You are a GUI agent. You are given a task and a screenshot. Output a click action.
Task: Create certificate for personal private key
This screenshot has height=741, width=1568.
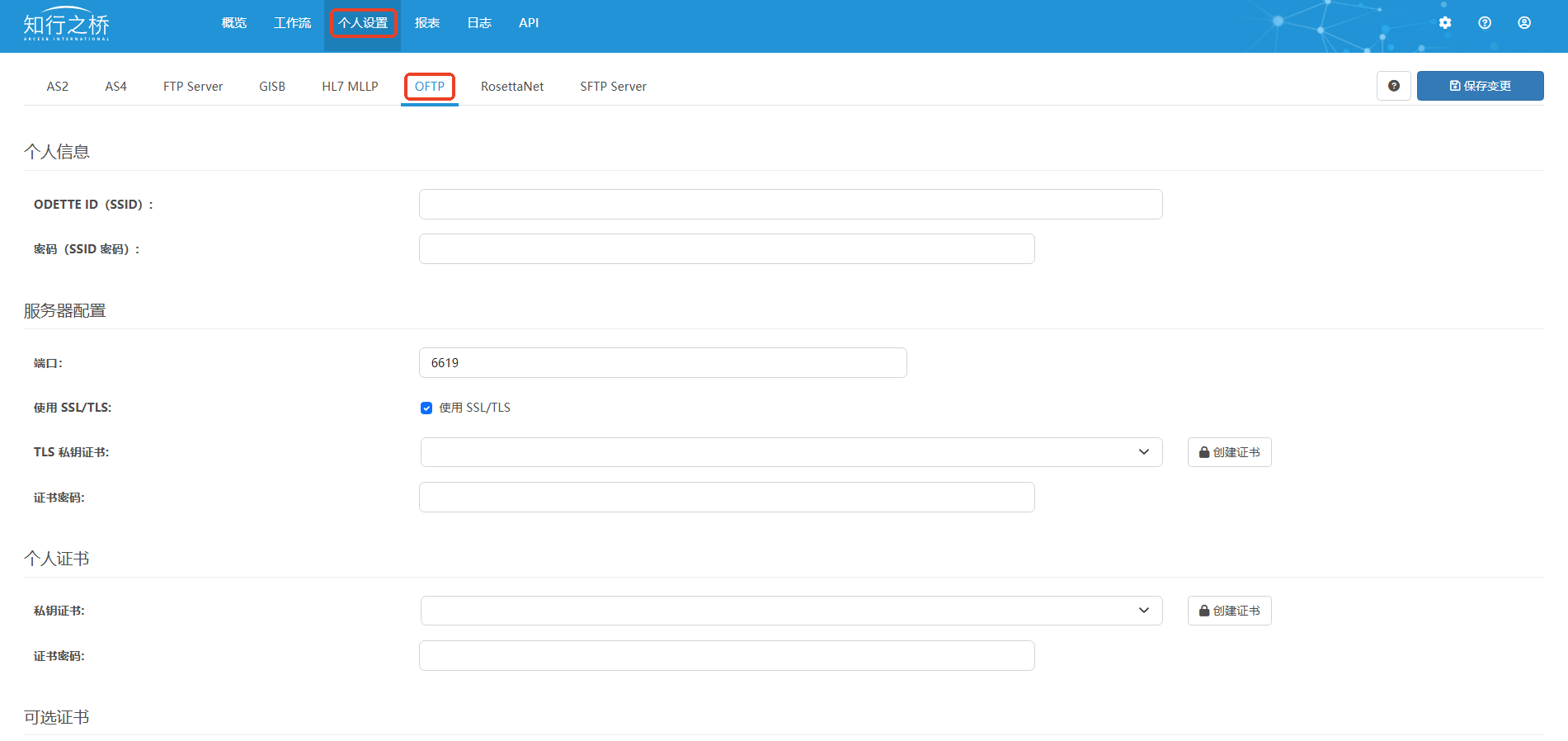pyautogui.click(x=1230, y=611)
